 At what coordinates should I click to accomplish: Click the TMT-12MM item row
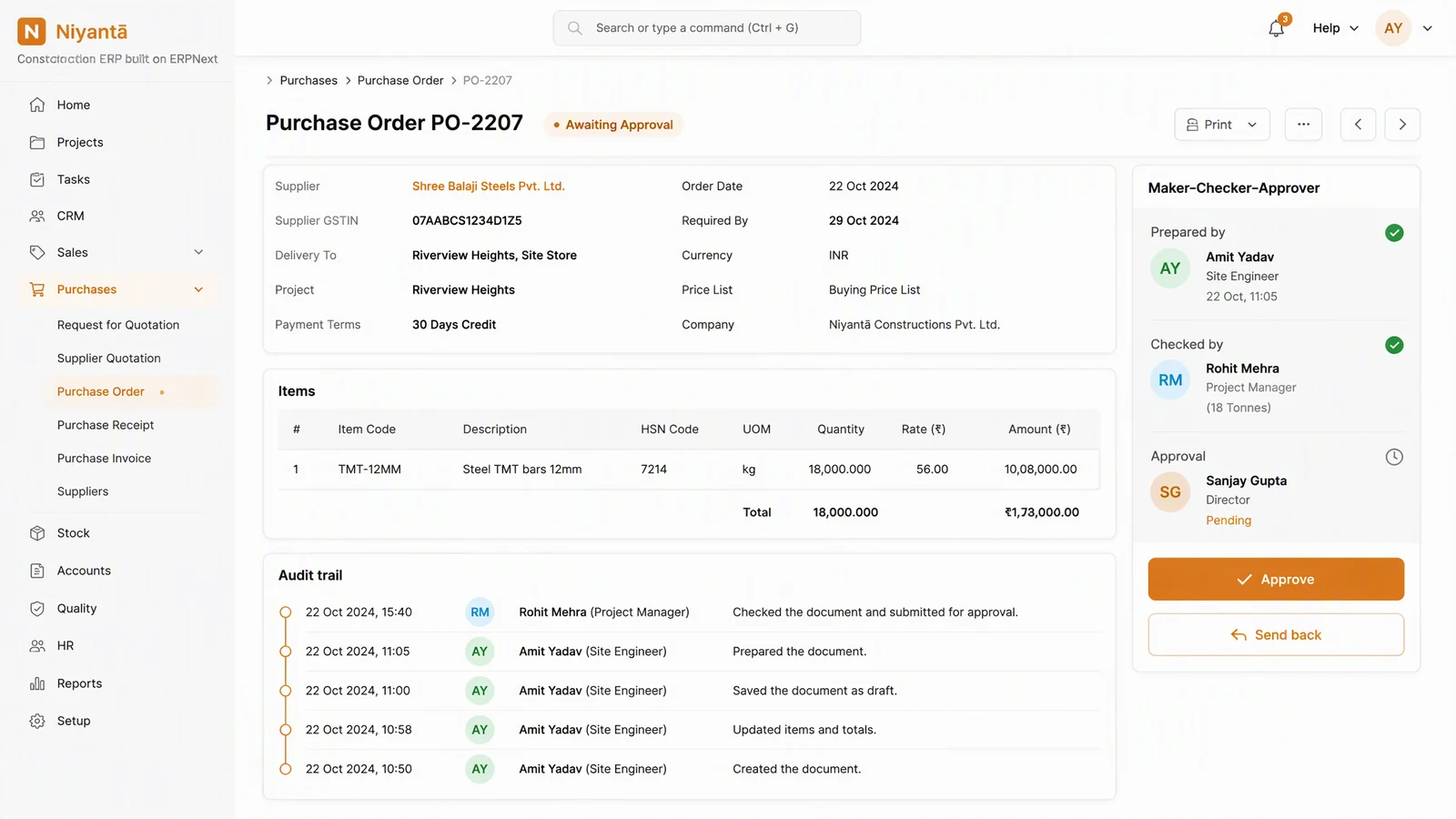(689, 470)
